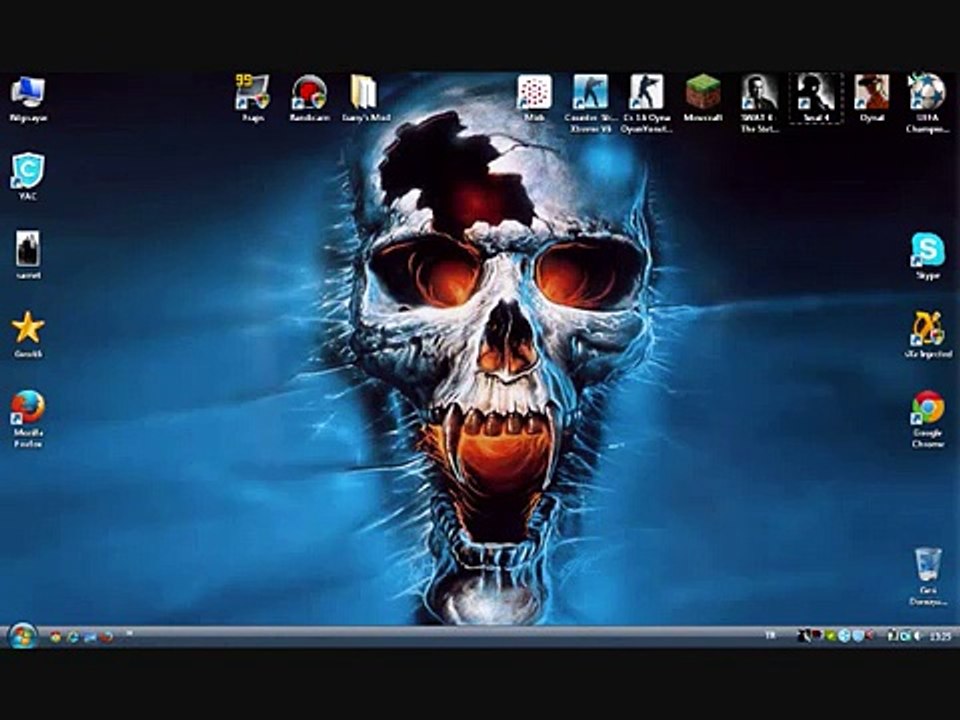Screen dimensions: 960x720
Task: Open the samet desktop icon
Action: pyautogui.click(x=28, y=256)
